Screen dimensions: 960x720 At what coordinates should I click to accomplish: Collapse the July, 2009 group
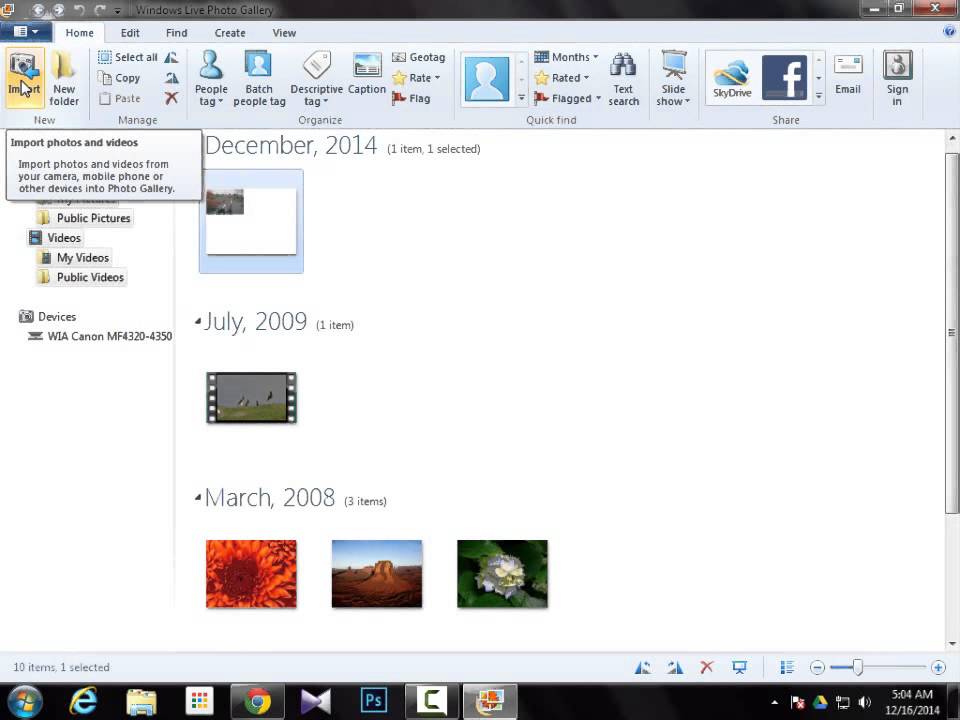[x=198, y=320]
